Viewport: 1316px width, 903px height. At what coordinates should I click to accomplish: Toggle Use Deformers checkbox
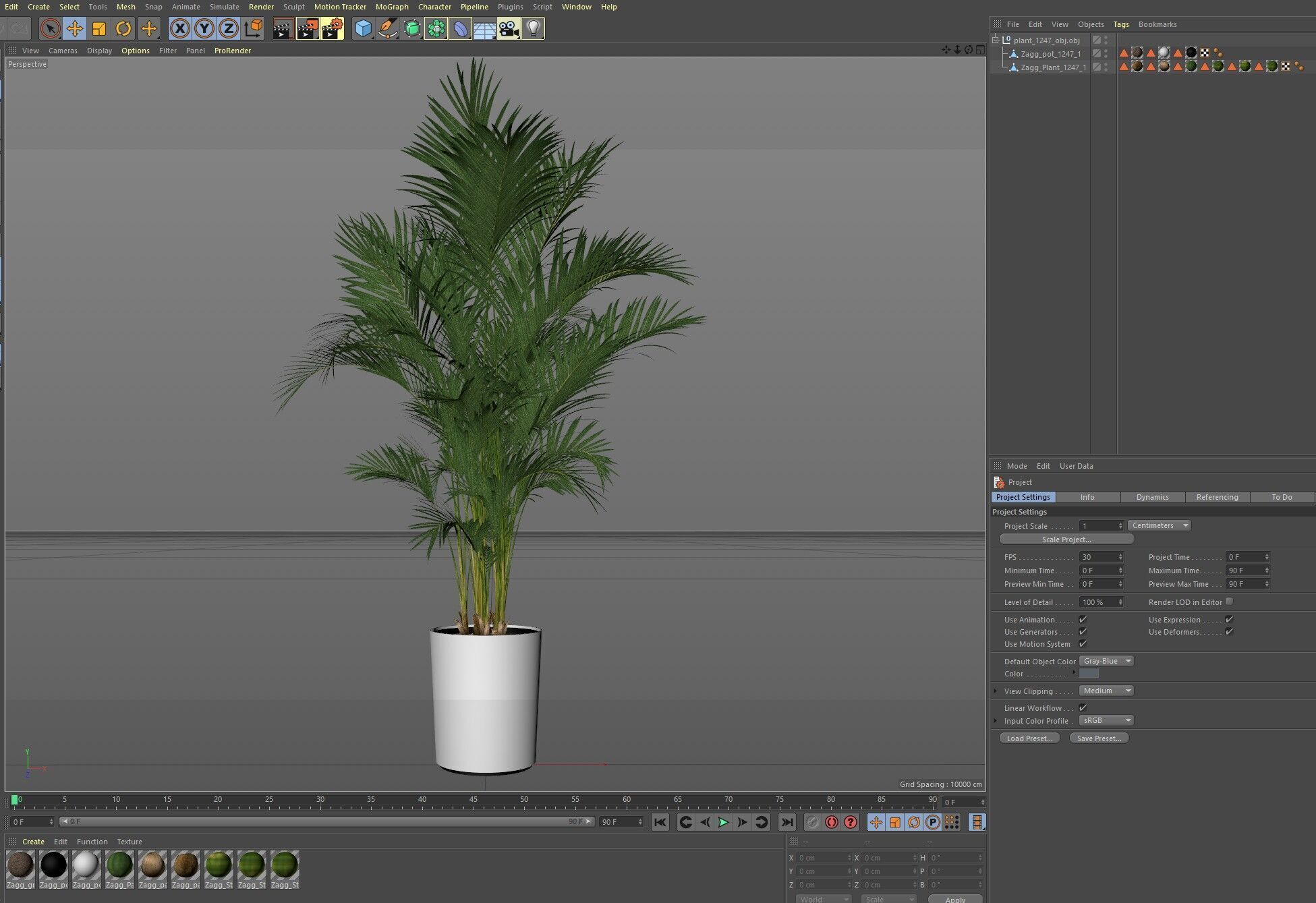(1229, 632)
